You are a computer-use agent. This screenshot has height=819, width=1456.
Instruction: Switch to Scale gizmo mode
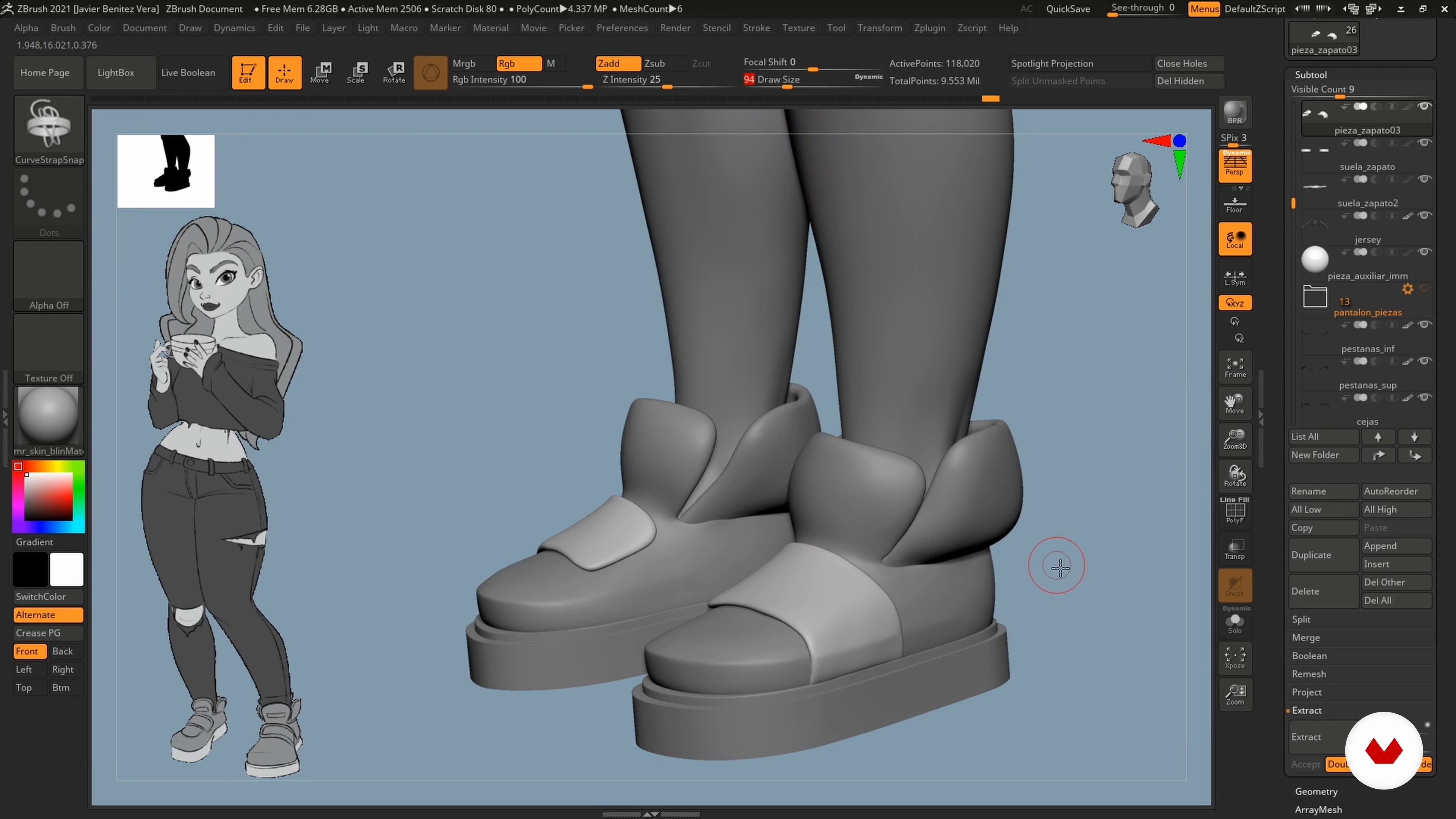tap(357, 72)
